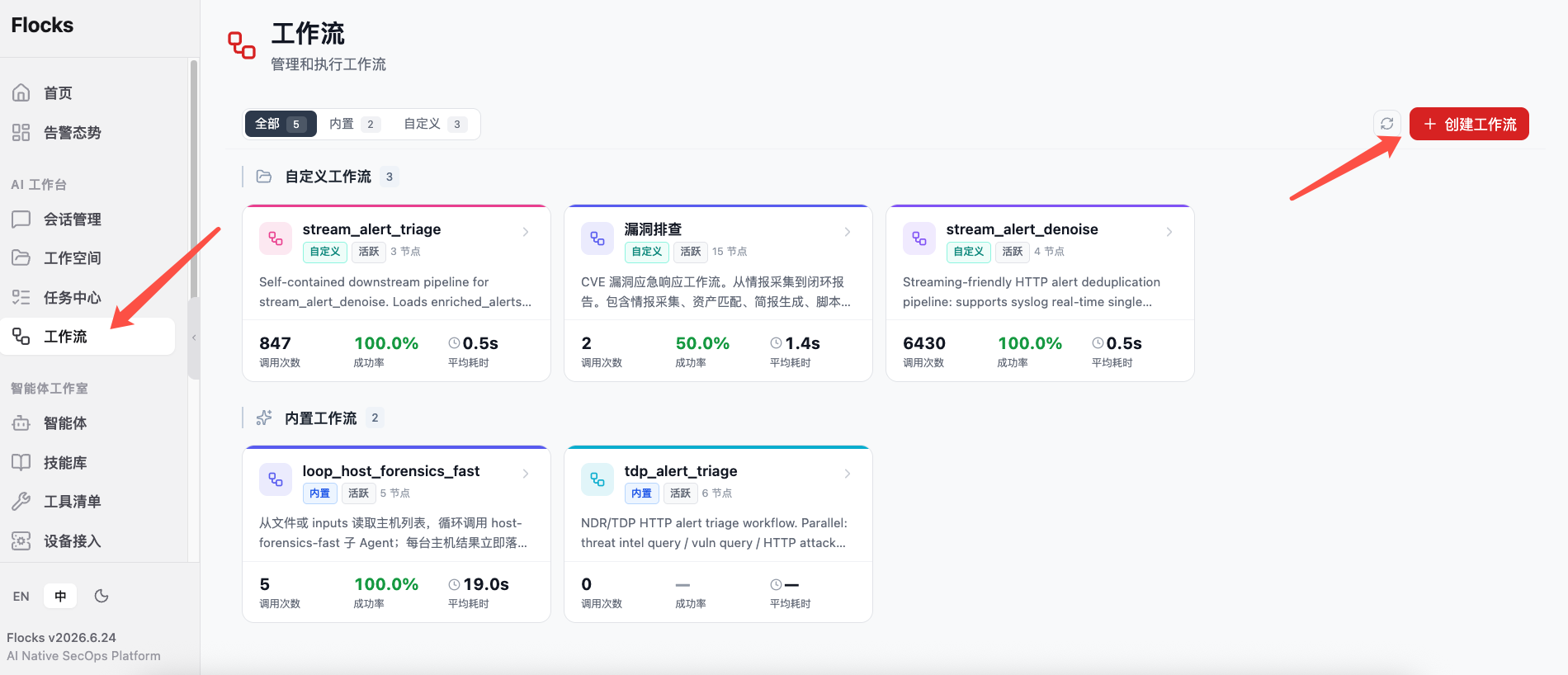Collapse the sidebar with the edge handle
The image size is (1568, 675).
[194, 337]
